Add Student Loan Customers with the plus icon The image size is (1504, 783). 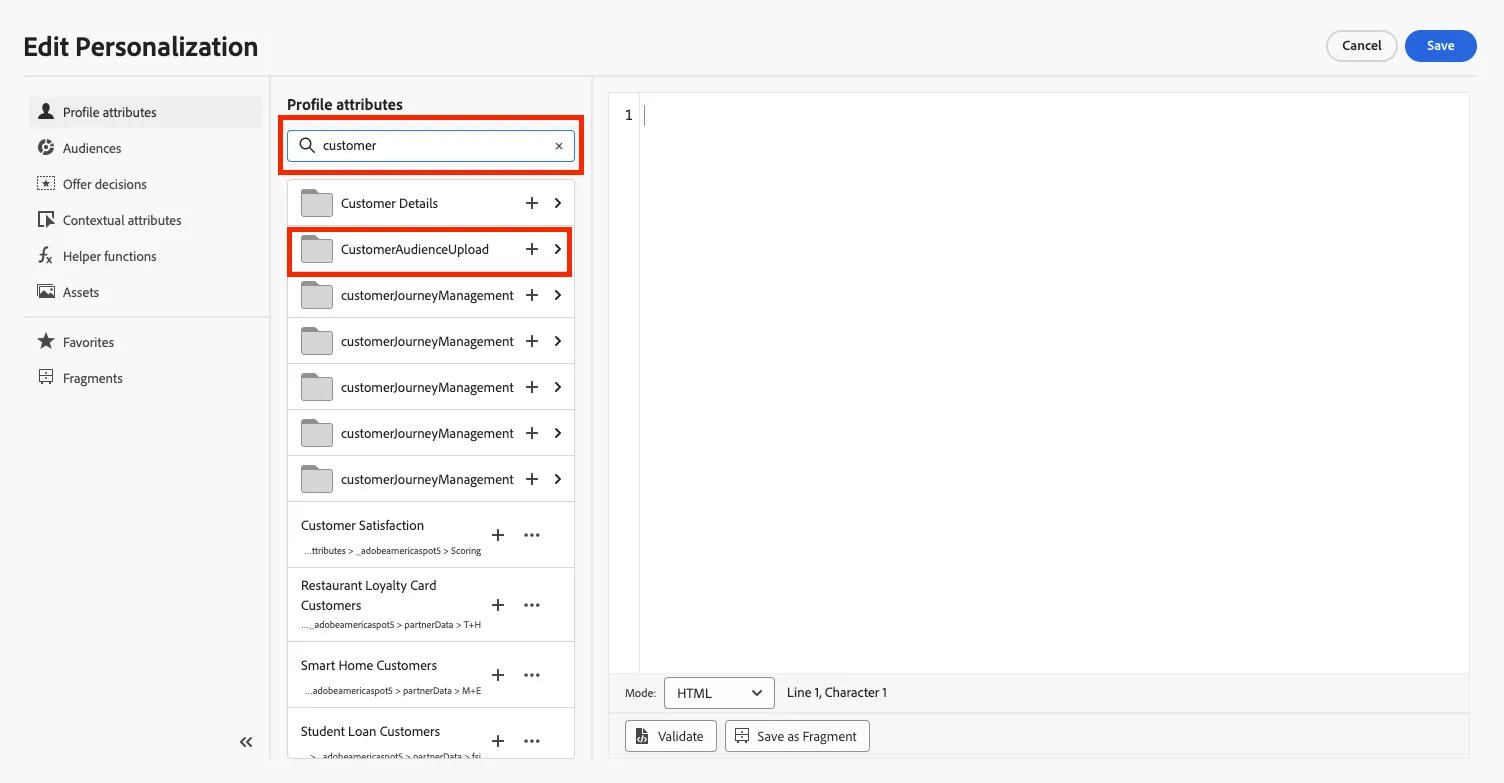pyautogui.click(x=498, y=741)
